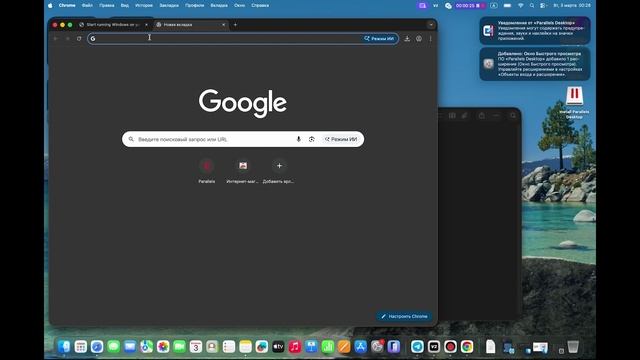The width and height of the screenshot is (640, 360).
Task: Open App Store in the Dock
Action: pyautogui.click(x=360, y=347)
